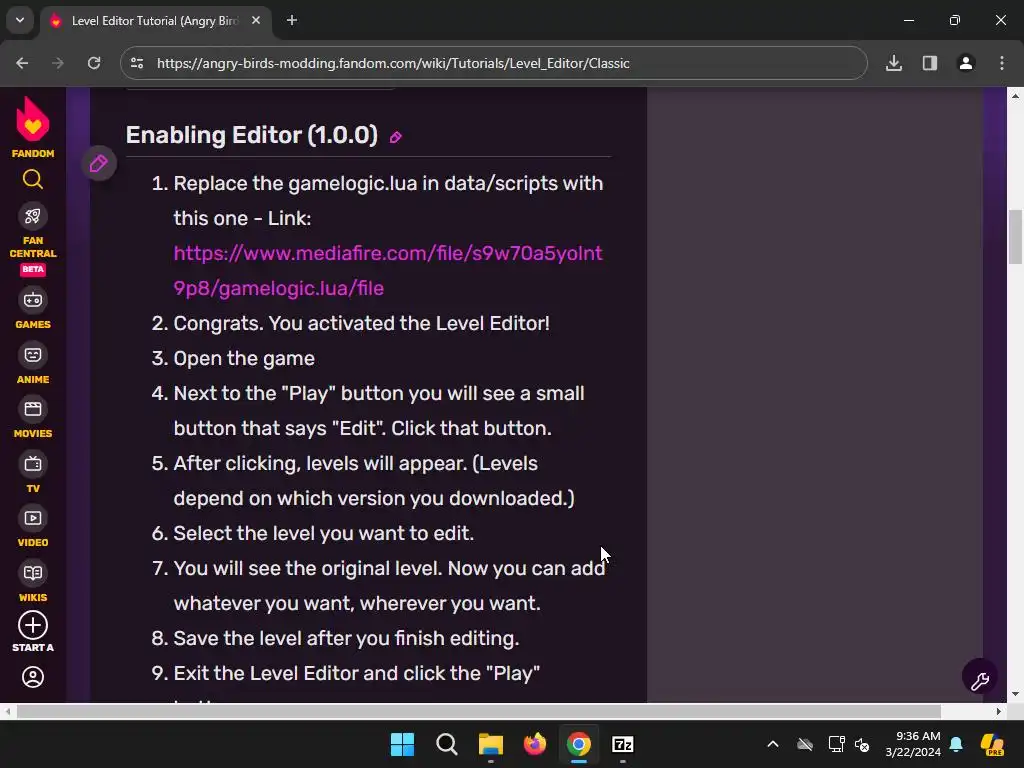Edit the Enabling Editor (1.0.0) section

pos(395,137)
